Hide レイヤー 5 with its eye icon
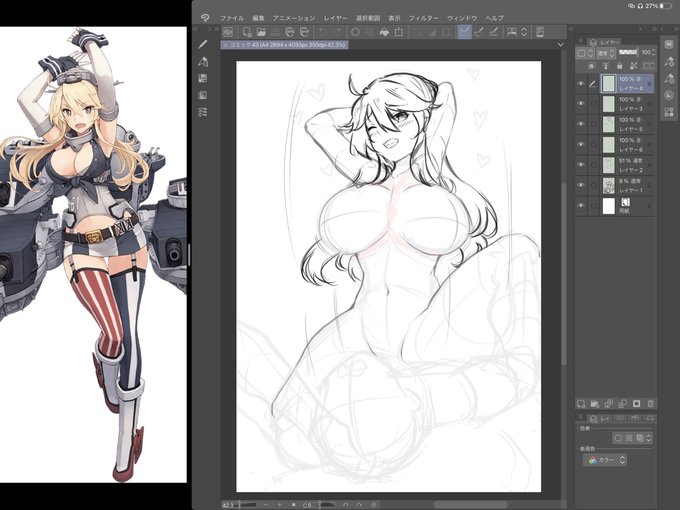Image resolution: width=680 pixels, height=510 pixels. [x=581, y=124]
